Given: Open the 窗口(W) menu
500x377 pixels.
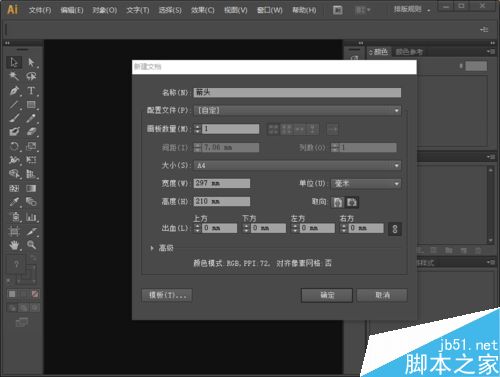Looking at the screenshot, I should pos(269,10).
